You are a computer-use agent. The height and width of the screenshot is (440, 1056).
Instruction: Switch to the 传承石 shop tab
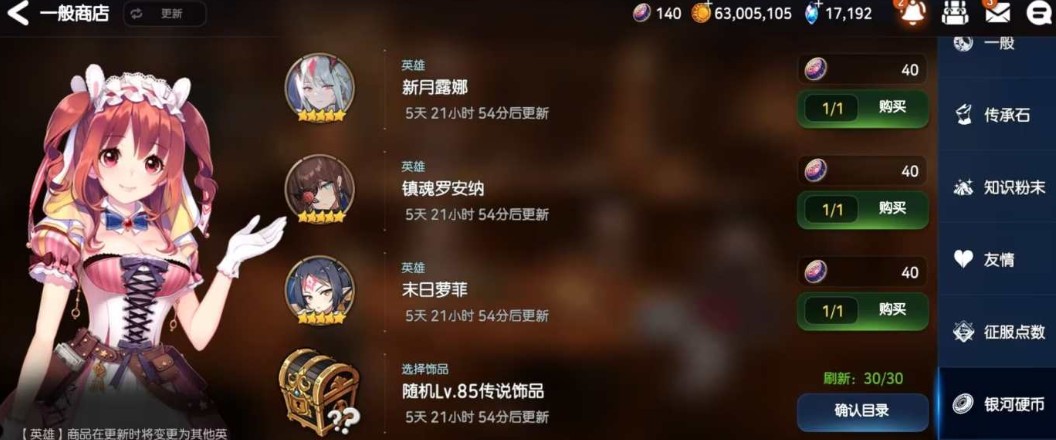click(997, 115)
